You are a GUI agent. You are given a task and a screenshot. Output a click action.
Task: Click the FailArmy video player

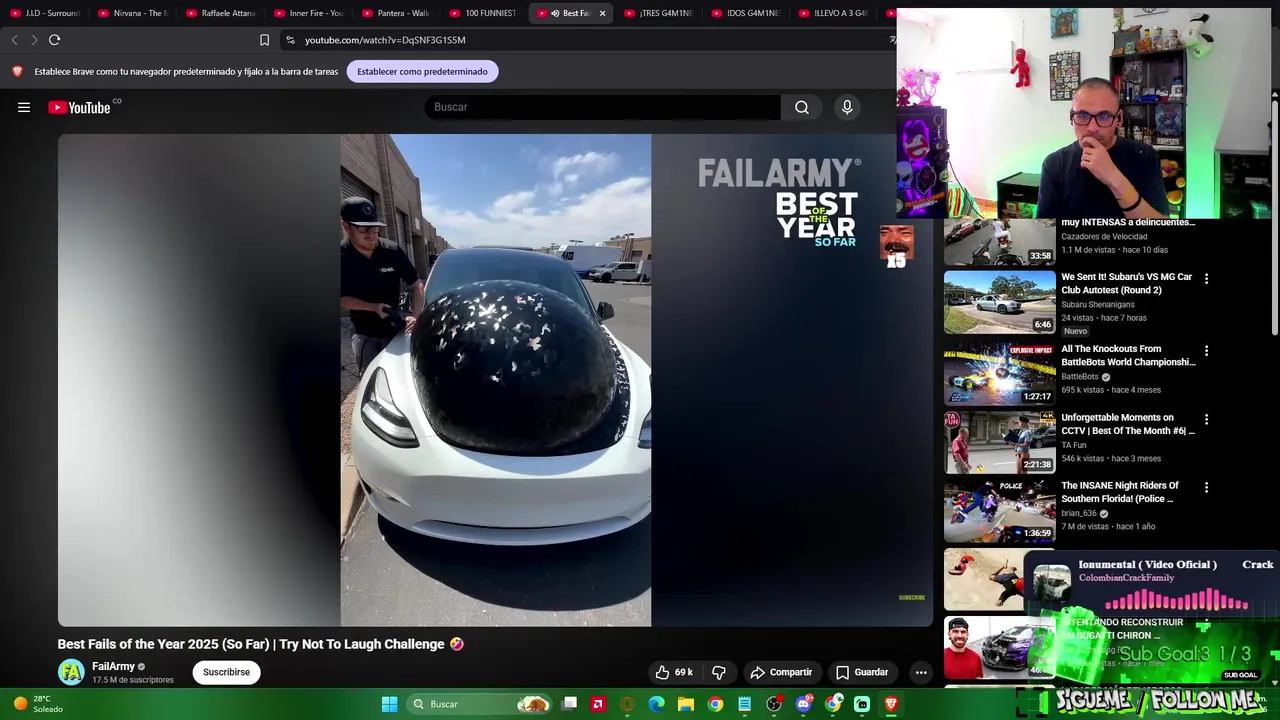495,380
